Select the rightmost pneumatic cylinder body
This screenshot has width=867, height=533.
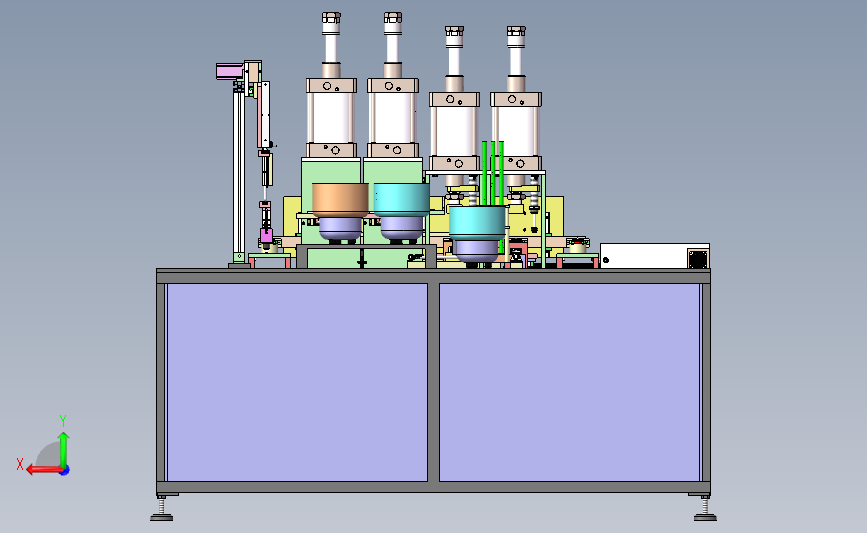(516, 132)
